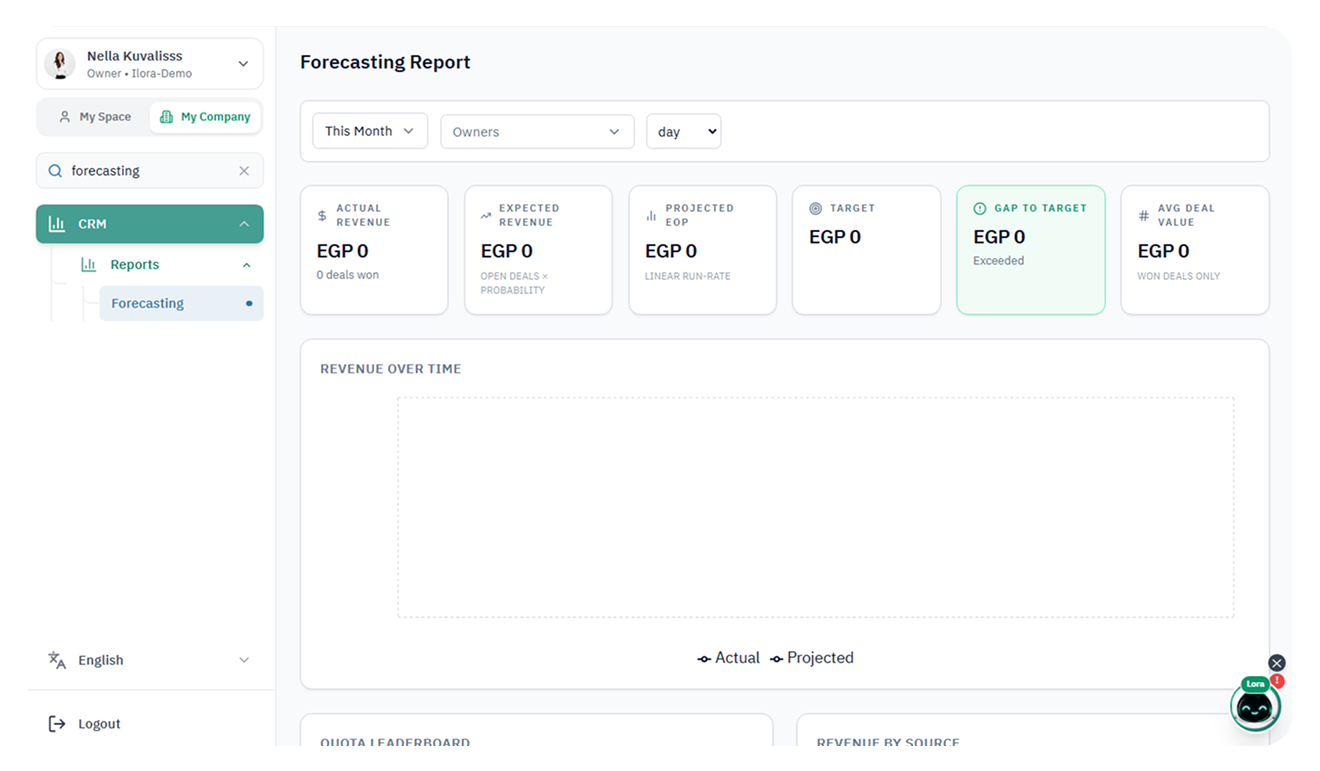The height and width of the screenshot is (771, 1320).
Task: Click the Gap to Target card
Action: point(1031,250)
